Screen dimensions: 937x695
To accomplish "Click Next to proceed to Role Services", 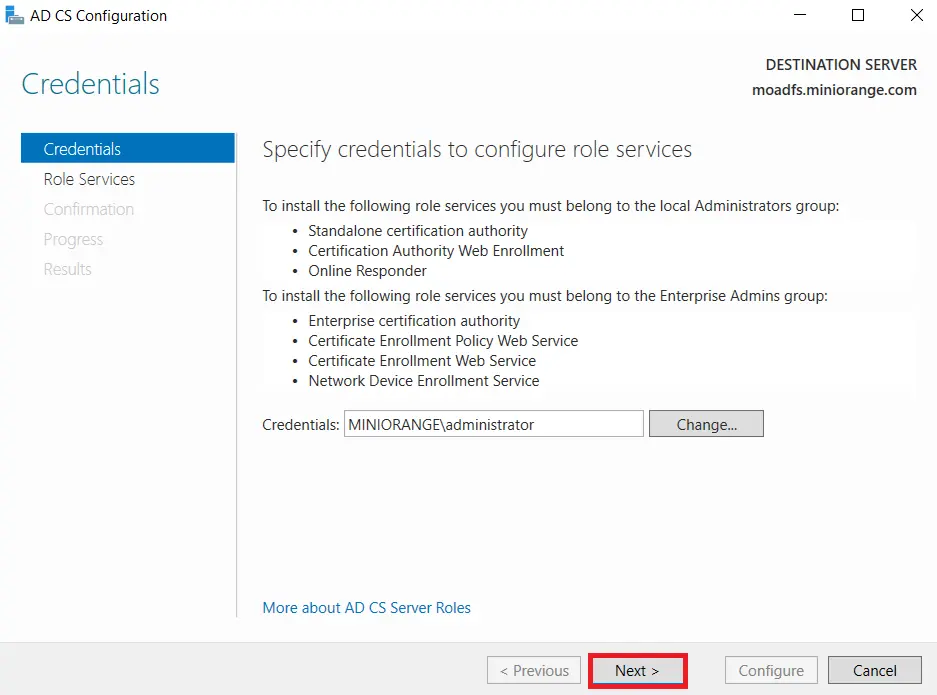I will coord(637,670).
